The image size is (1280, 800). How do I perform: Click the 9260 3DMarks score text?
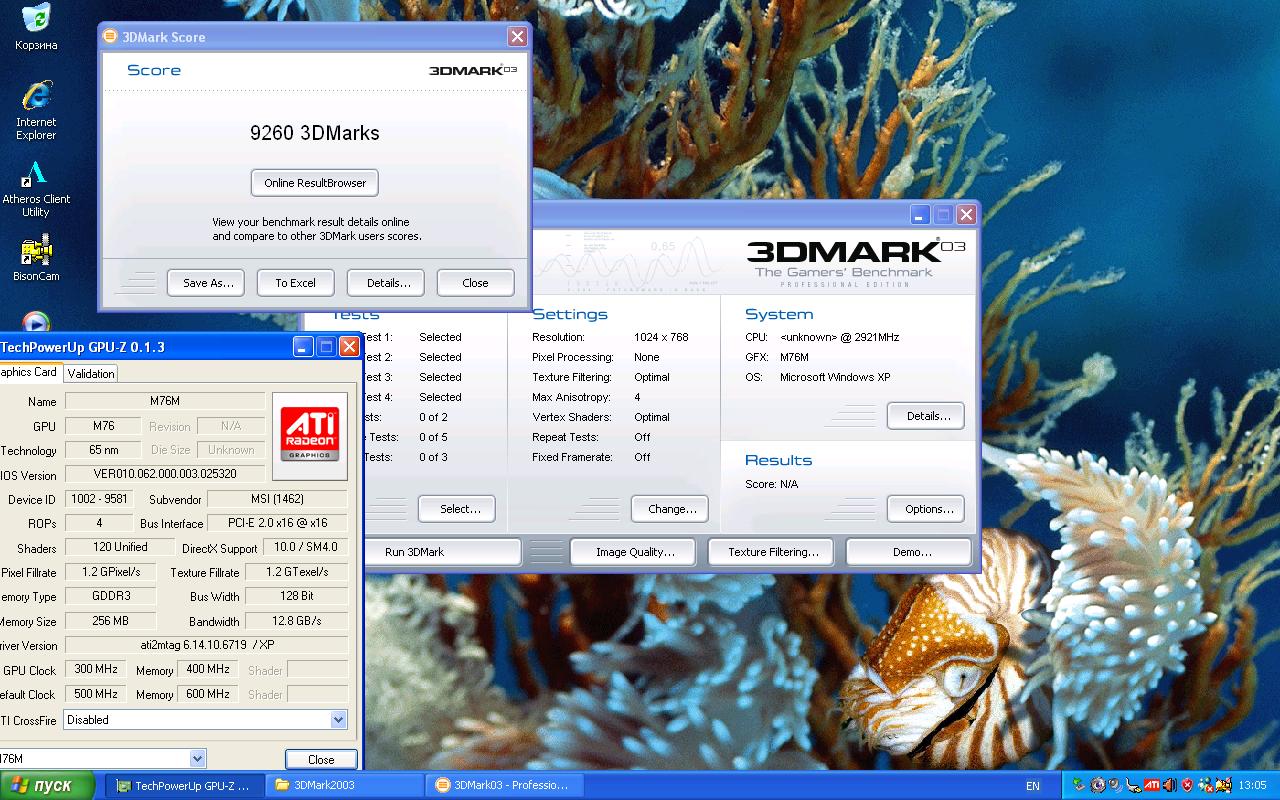click(315, 133)
